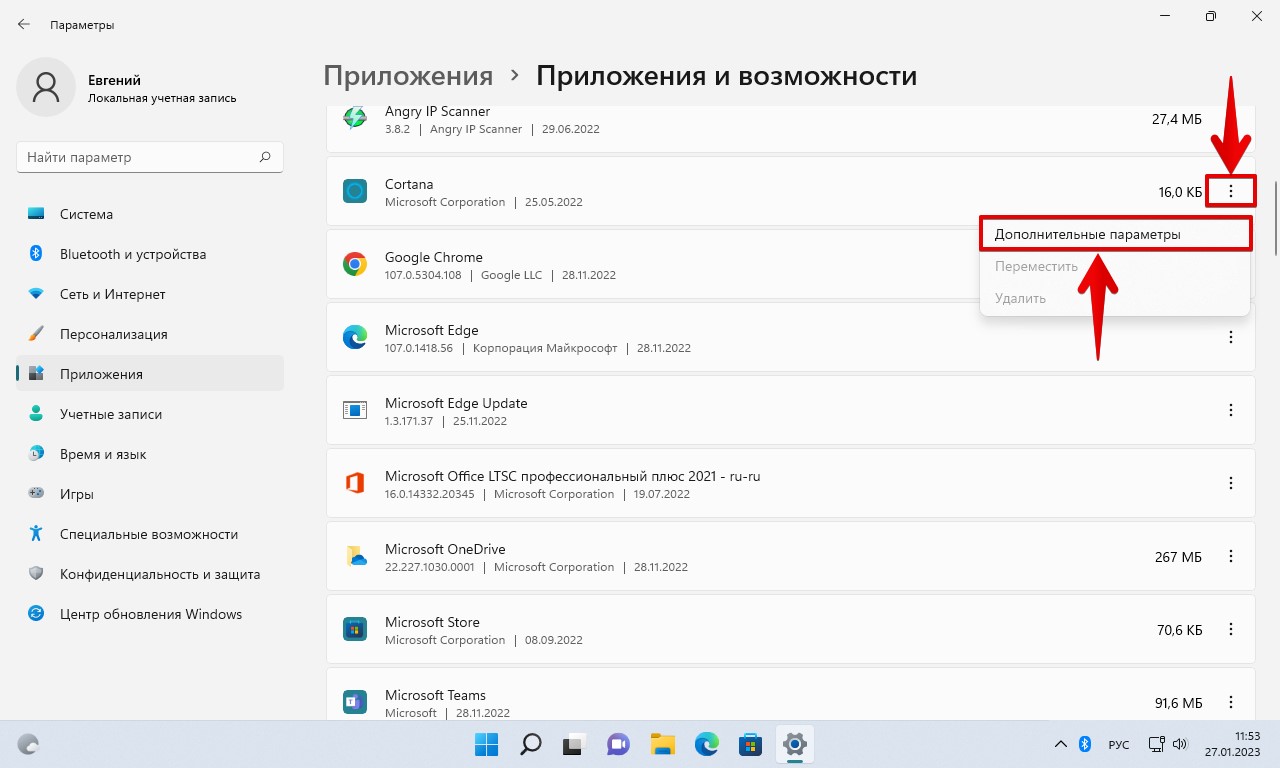Viewport: 1280px width, 768px height.
Task: Open Система settings section
Action: click(x=150, y=214)
